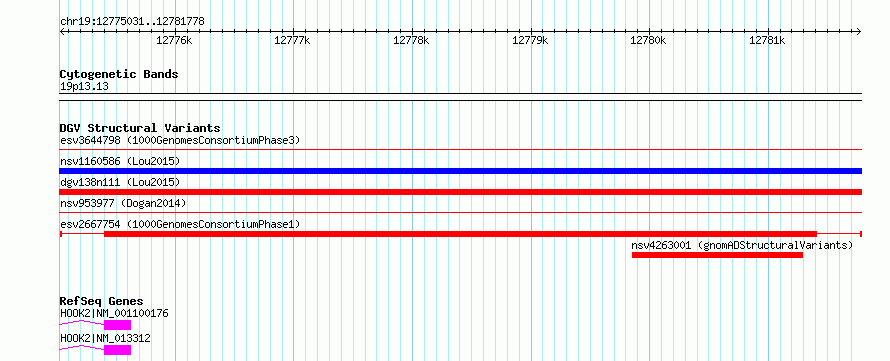Click the 12780k ruler tick label

click(648, 40)
